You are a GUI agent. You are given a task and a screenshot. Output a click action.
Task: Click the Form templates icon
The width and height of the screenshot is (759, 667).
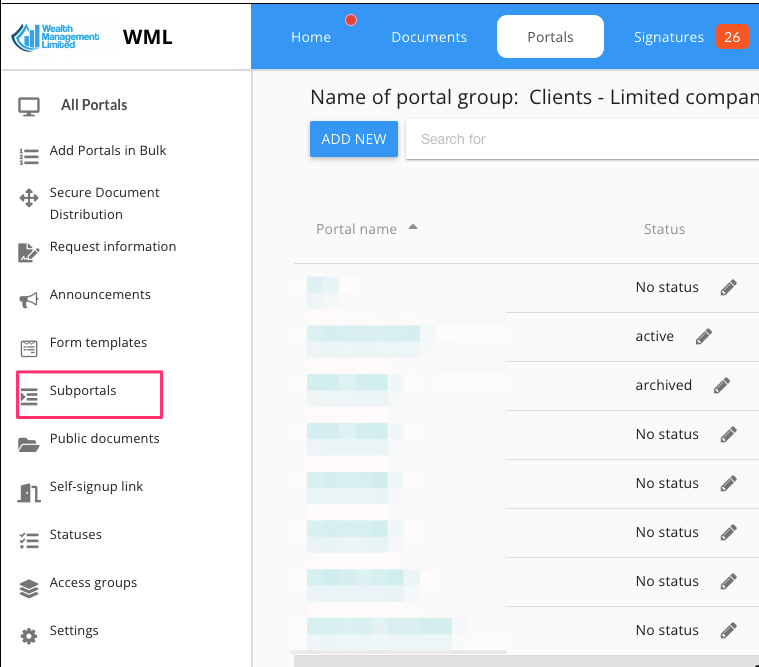point(29,348)
